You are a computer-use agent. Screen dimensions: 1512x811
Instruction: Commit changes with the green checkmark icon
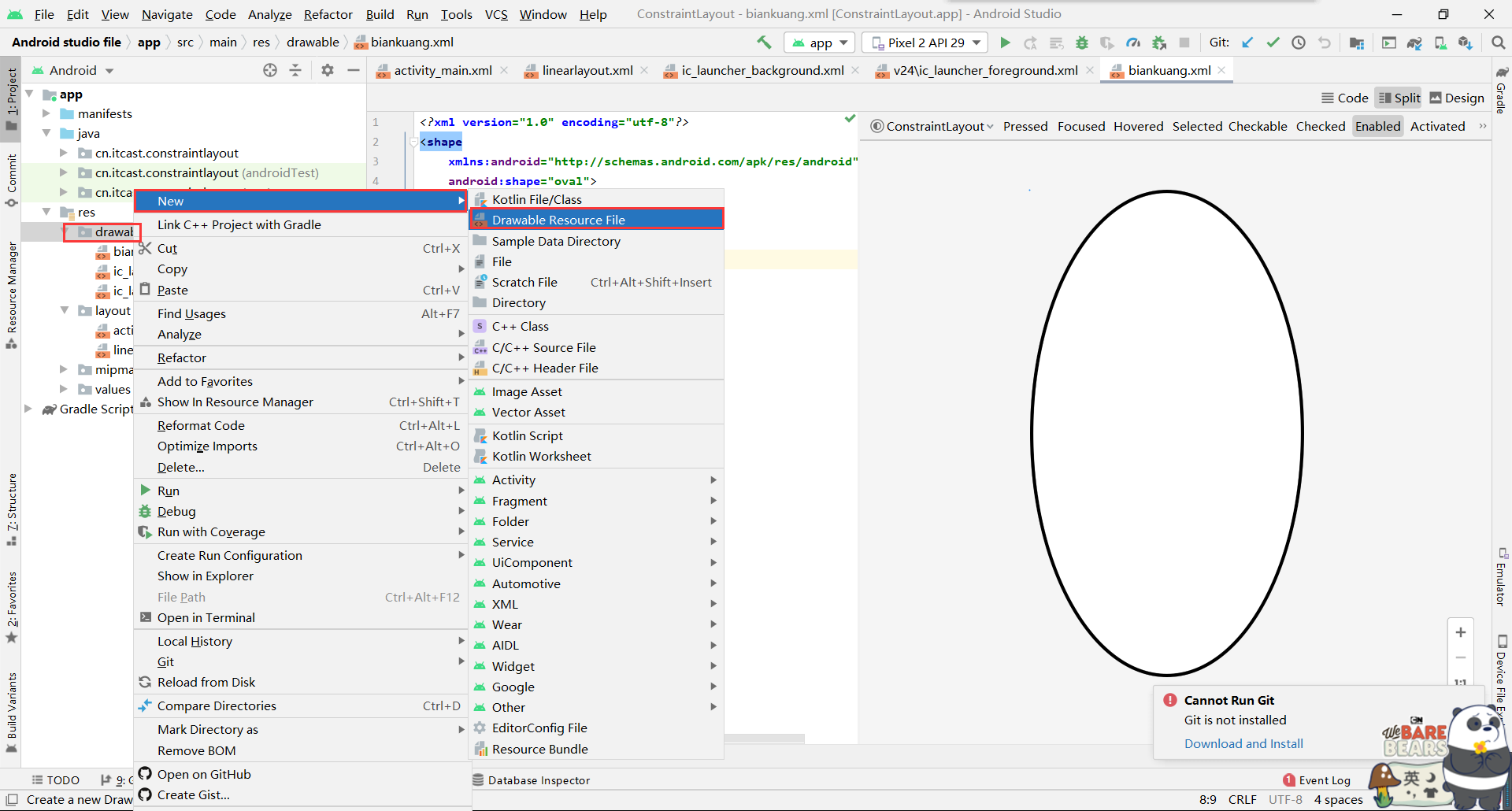tap(1273, 43)
